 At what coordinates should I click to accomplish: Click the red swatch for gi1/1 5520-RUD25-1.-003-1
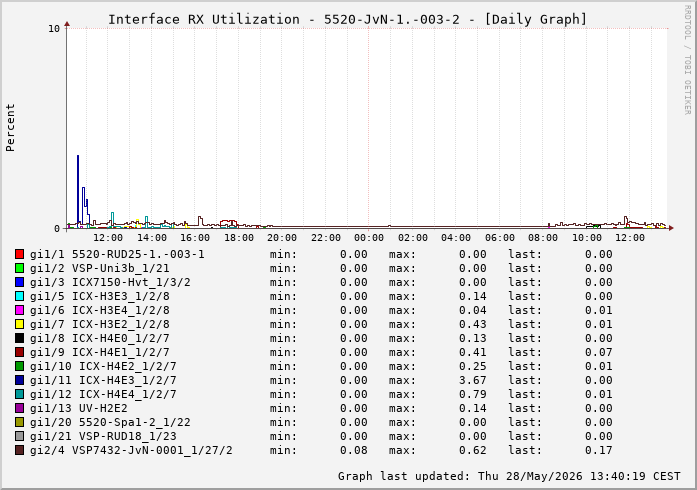[19, 254]
